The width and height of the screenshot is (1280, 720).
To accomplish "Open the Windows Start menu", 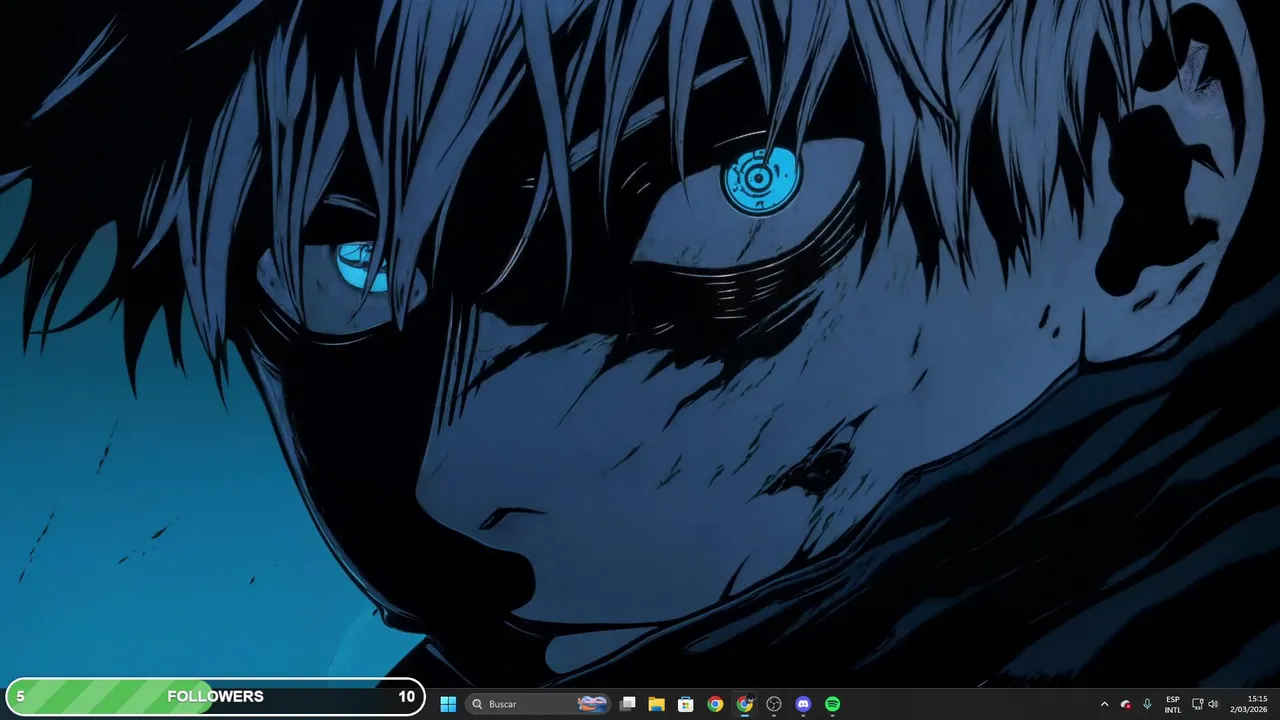I will [448, 704].
